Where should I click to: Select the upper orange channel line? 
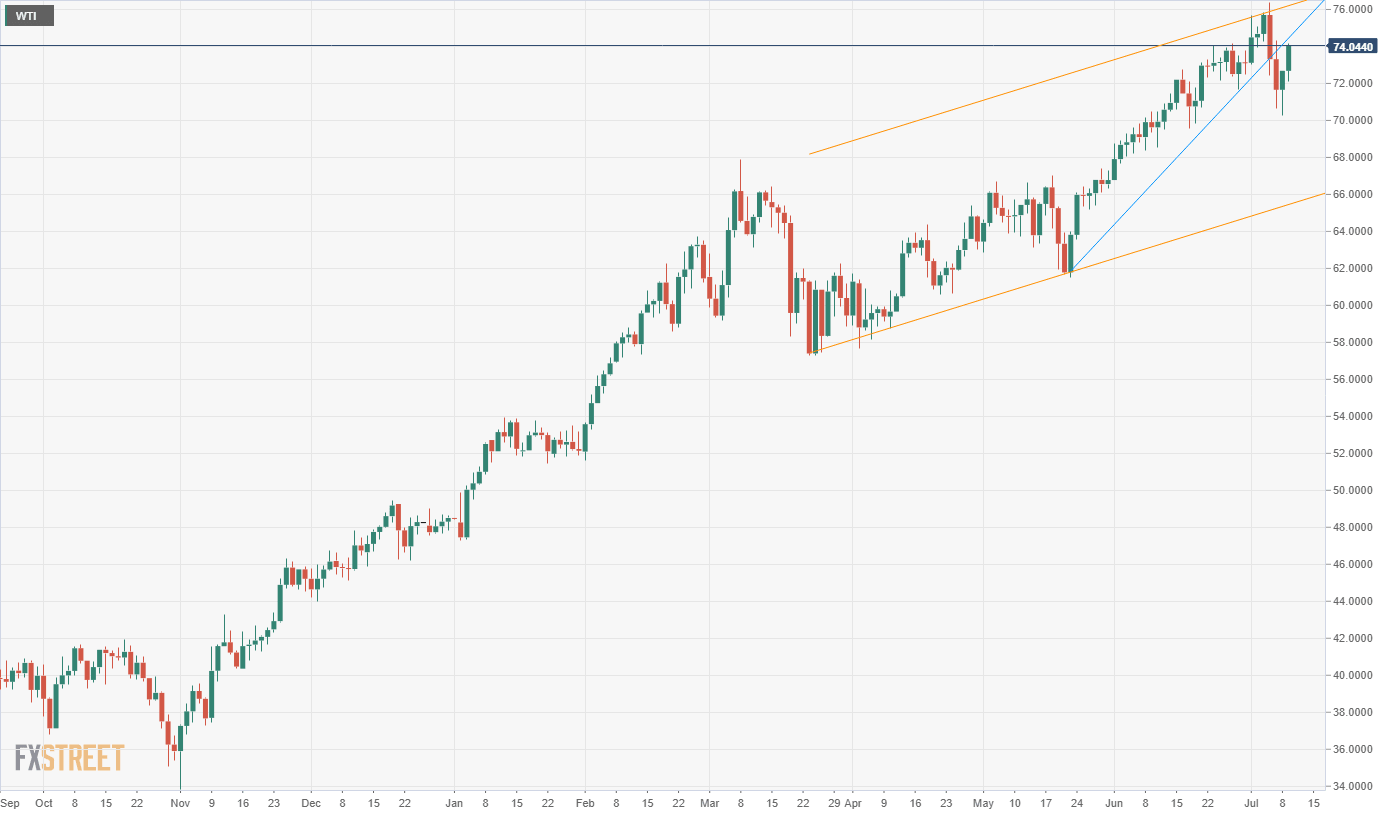1000,97
